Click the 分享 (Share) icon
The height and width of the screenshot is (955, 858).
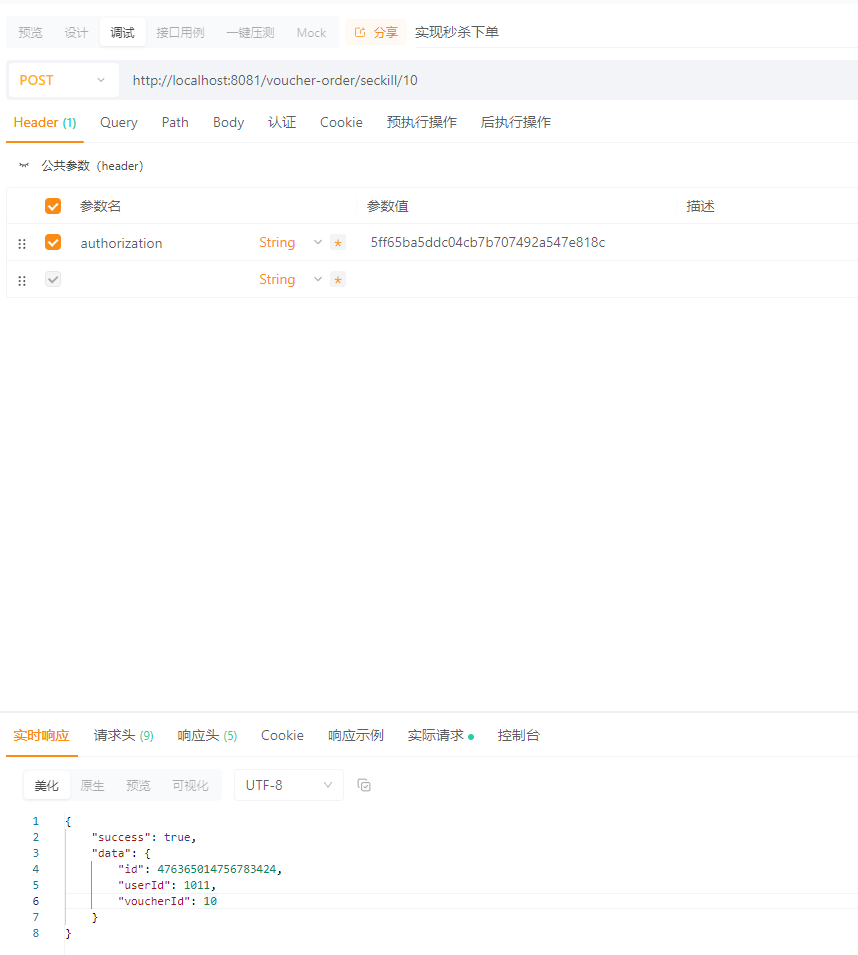click(360, 31)
